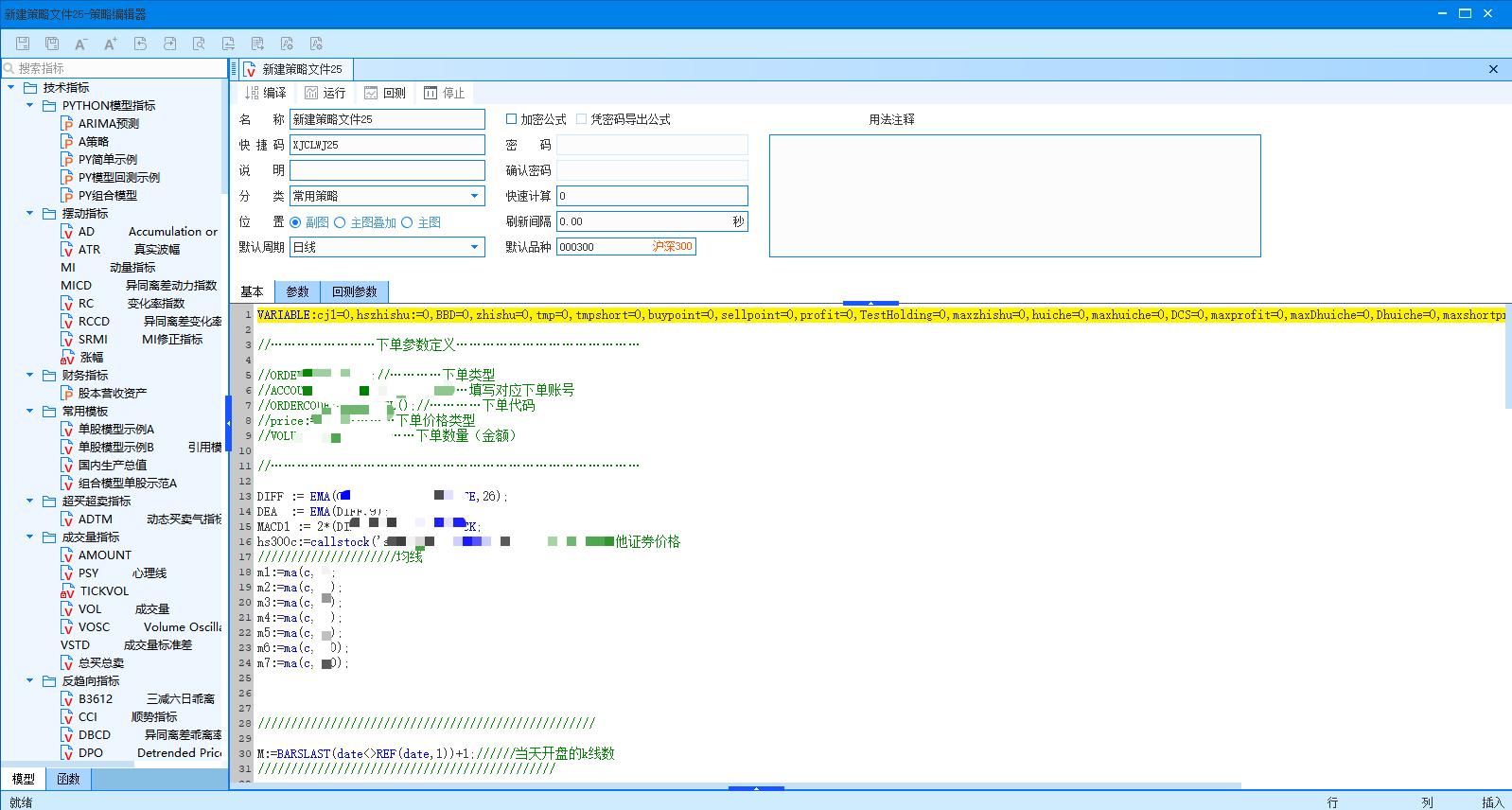Close the 新建策略文件25 editor panel
Screen dimensions: 1512x810
pyautogui.click(x=1493, y=69)
